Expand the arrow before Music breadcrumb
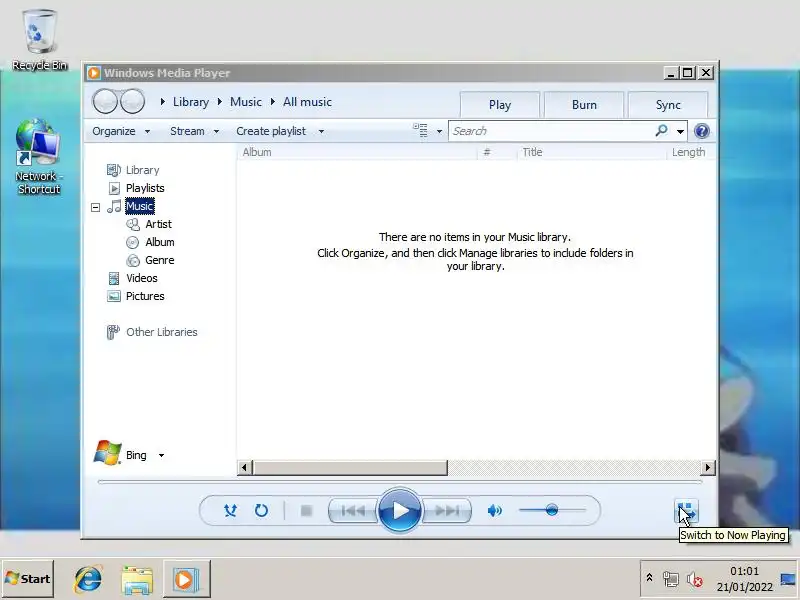This screenshot has height=600, width=800. pyautogui.click(x=220, y=102)
